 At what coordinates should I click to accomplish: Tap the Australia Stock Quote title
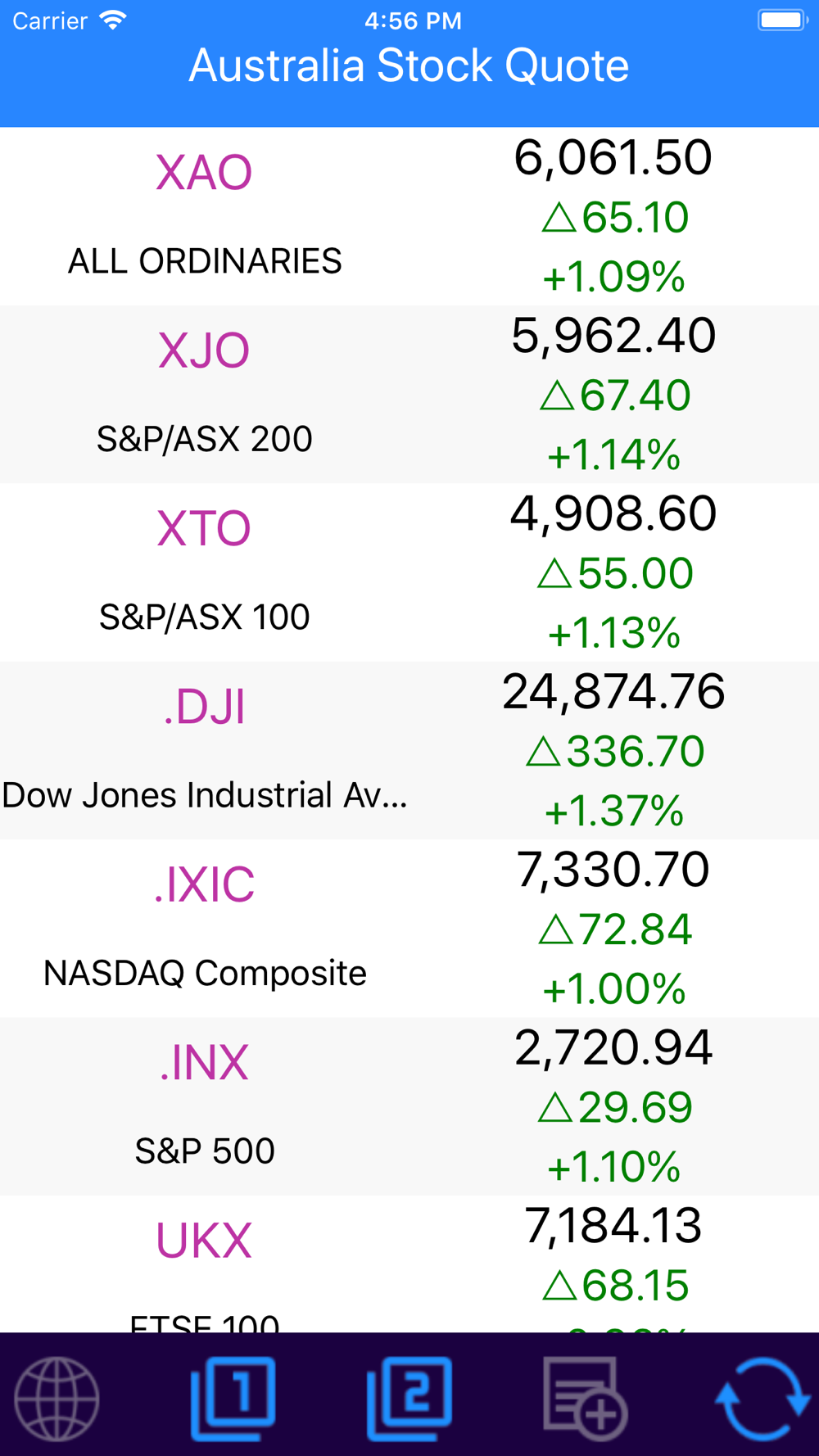pyautogui.click(x=409, y=66)
